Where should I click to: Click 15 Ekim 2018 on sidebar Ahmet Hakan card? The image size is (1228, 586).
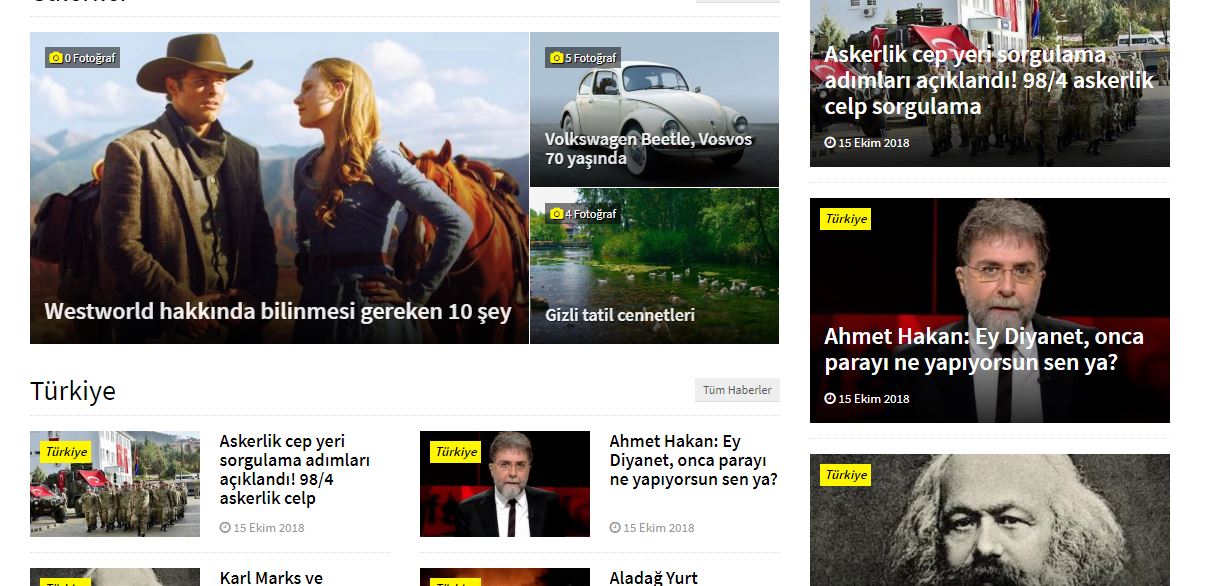(x=874, y=399)
